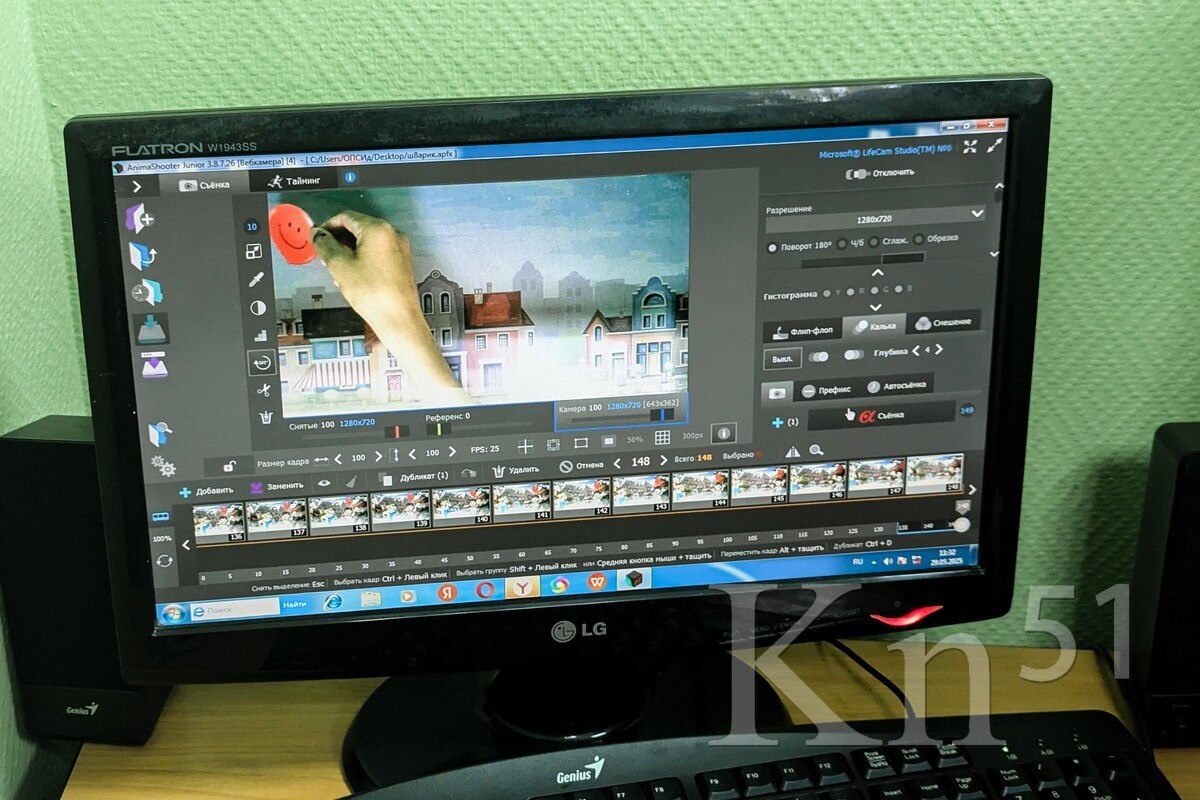1200x800 pixels.
Task: Select the histogram Y channel radio
Action: click(825, 294)
